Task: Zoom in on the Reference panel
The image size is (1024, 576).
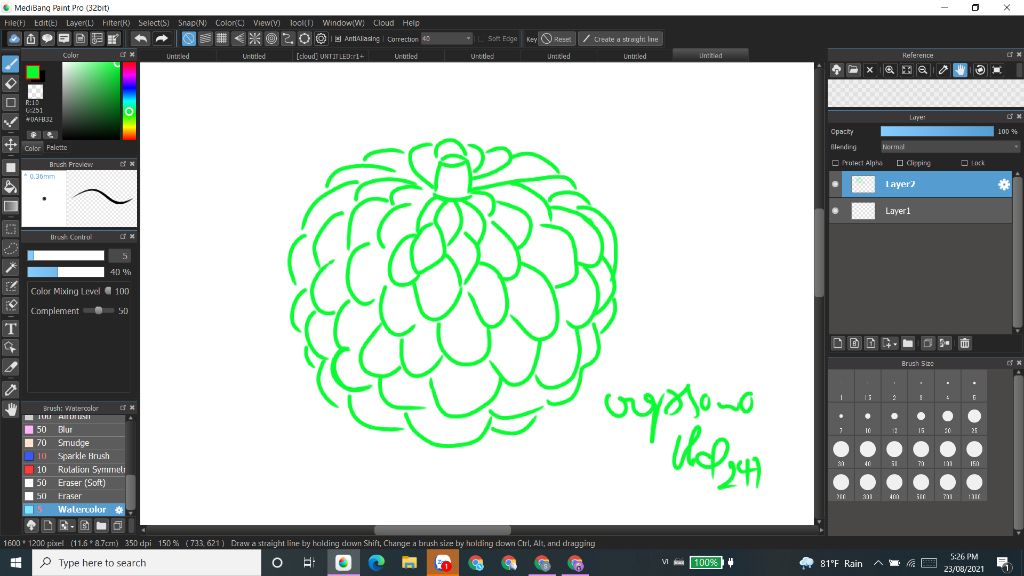Action: coord(889,70)
